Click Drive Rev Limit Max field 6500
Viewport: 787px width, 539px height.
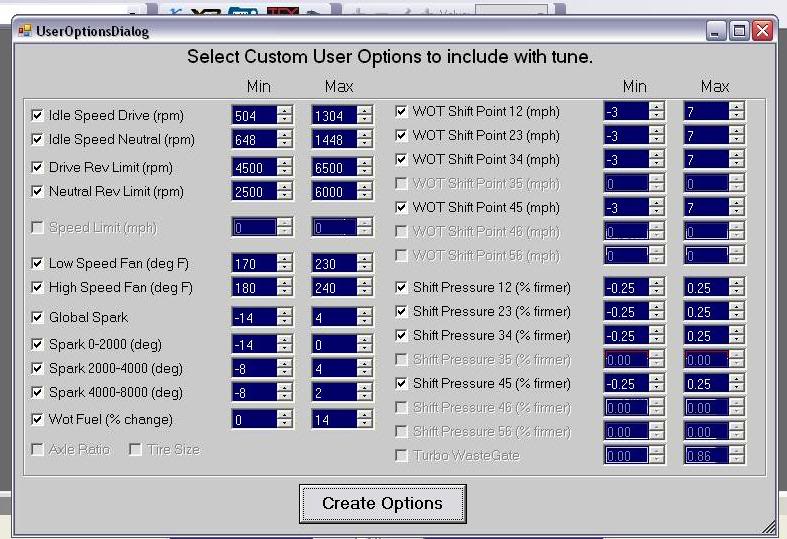pyautogui.click(x=334, y=168)
